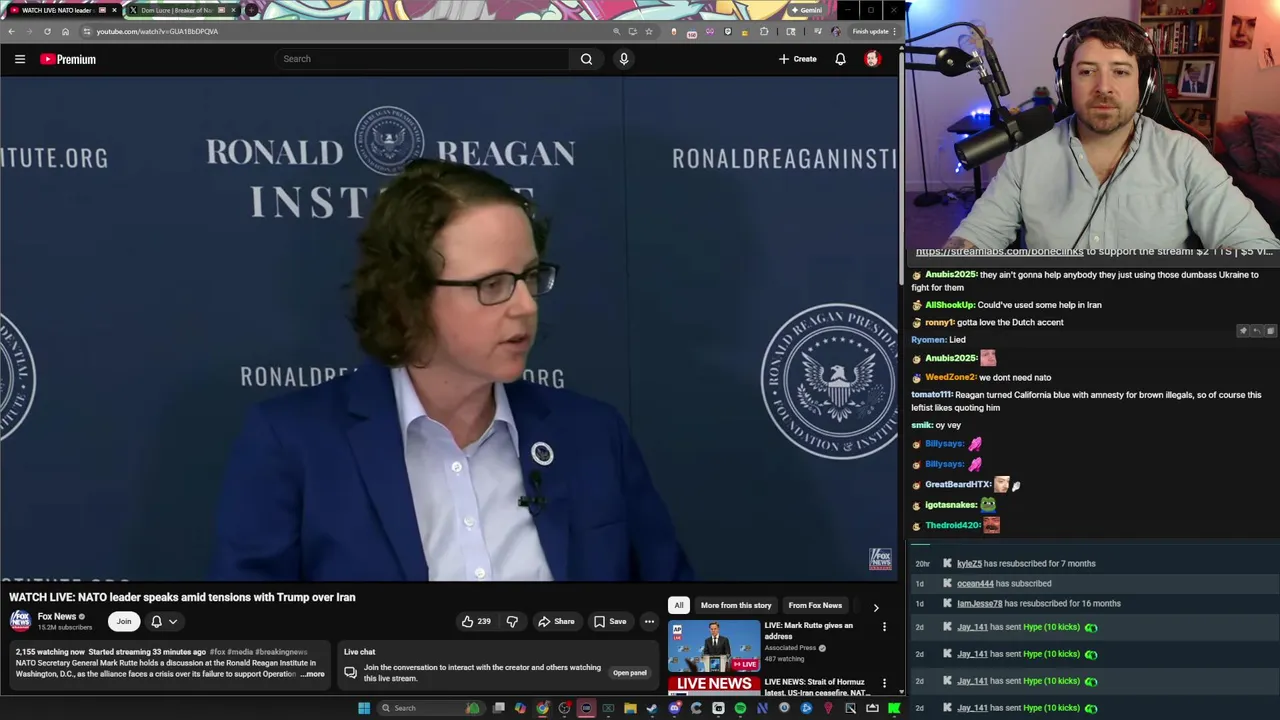Open Chrome menu beside Finish update
The width and height of the screenshot is (1280, 720).
pyautogui.click(x=896, y=31)
